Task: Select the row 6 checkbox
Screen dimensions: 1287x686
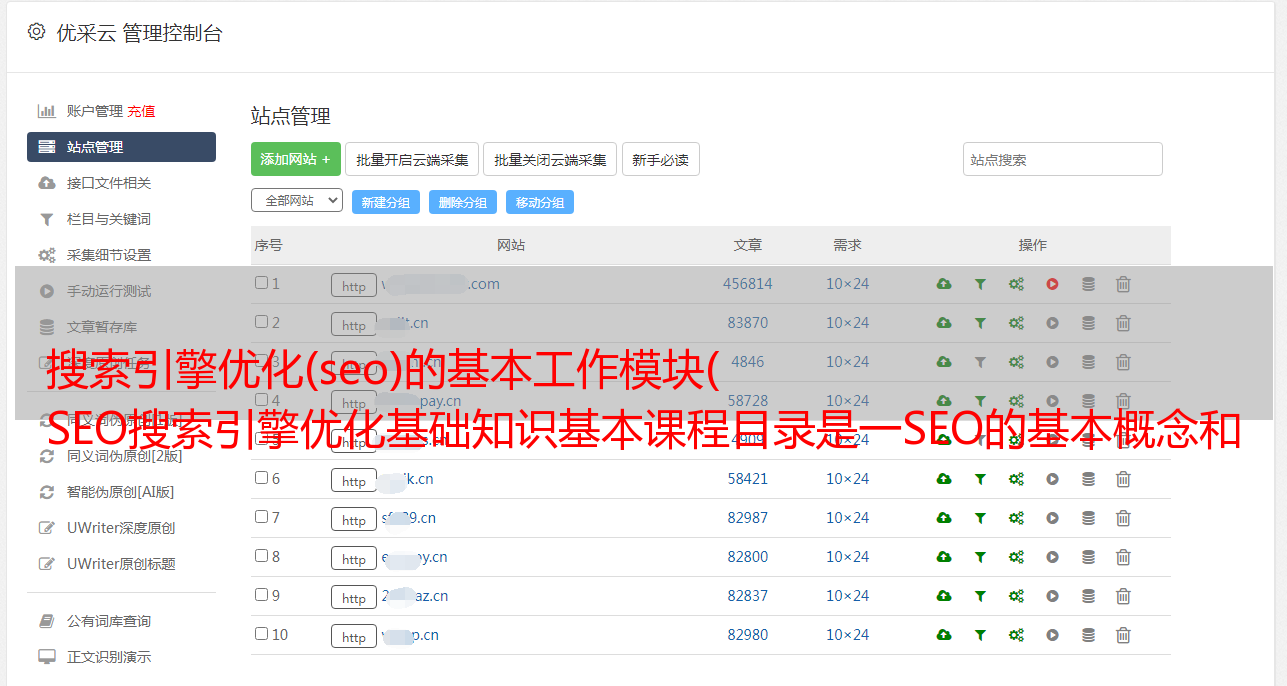Action: click(261, 478)
